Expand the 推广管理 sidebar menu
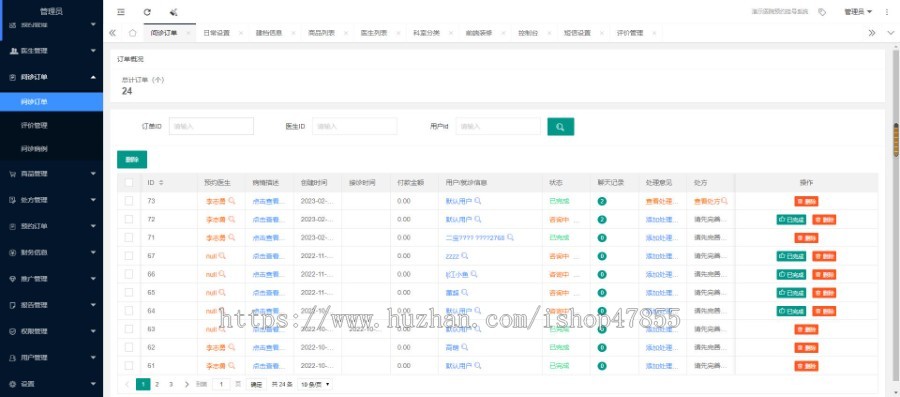The image size is (900, 397). tap(52, 279)
